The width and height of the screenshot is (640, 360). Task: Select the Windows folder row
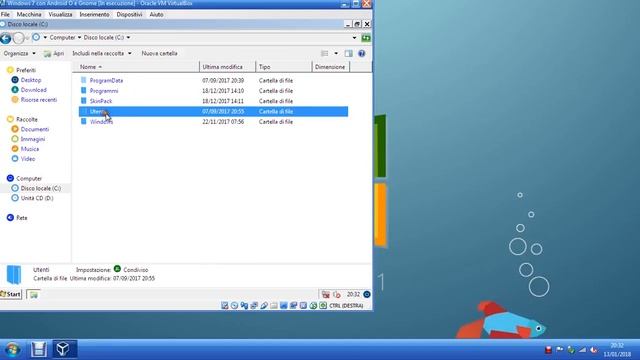point(213,122)
